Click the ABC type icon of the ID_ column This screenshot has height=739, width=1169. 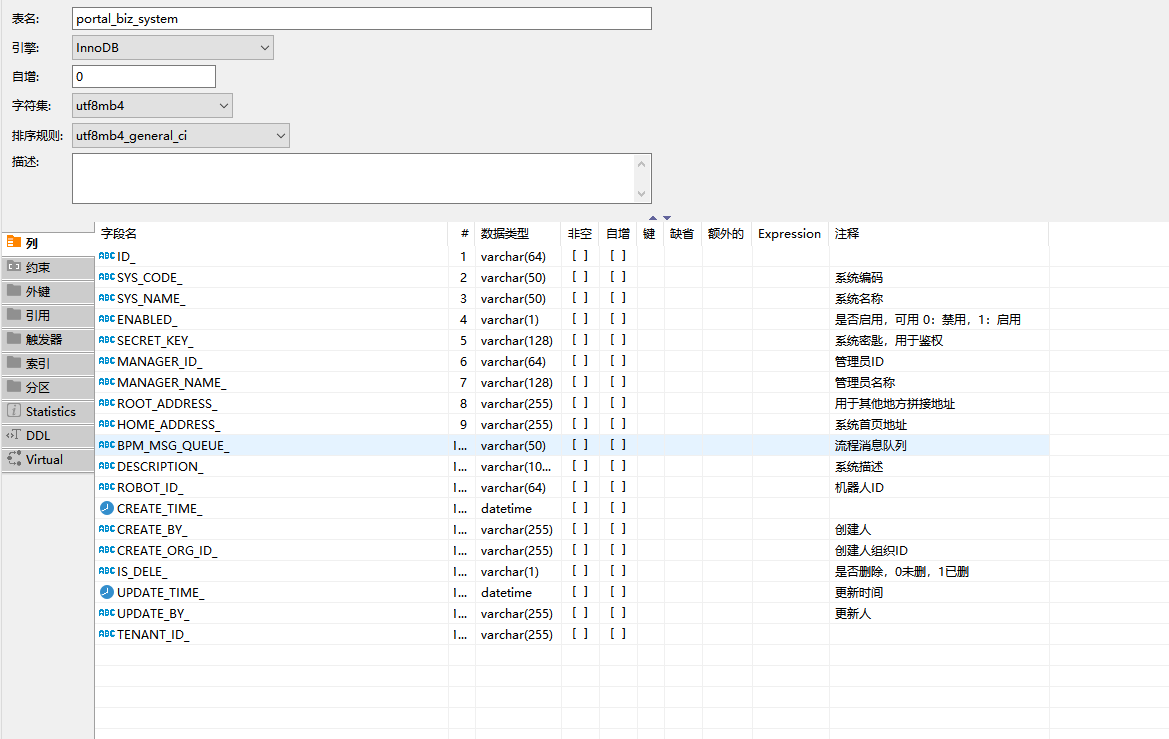pyautogui.click(x=107, y=256)
